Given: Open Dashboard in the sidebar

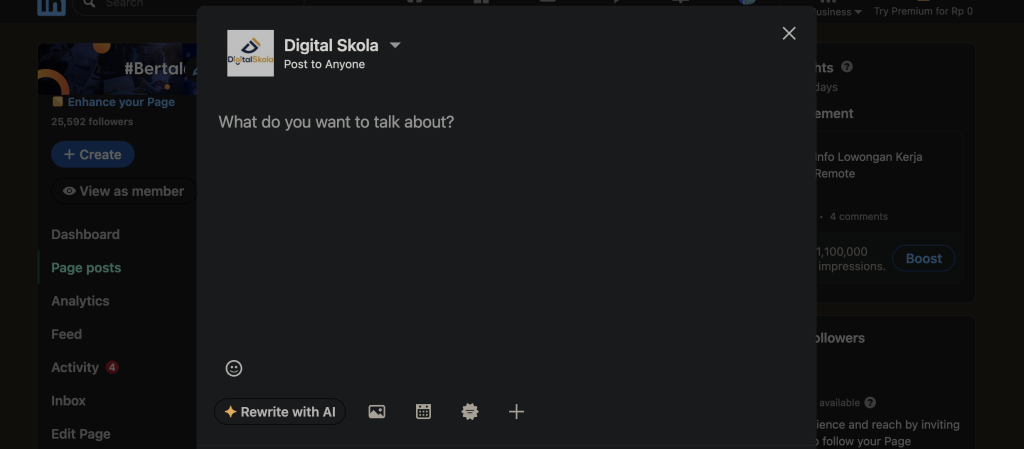Looking at the screenshot, I should pyautogui.click(x=86, y=234).
